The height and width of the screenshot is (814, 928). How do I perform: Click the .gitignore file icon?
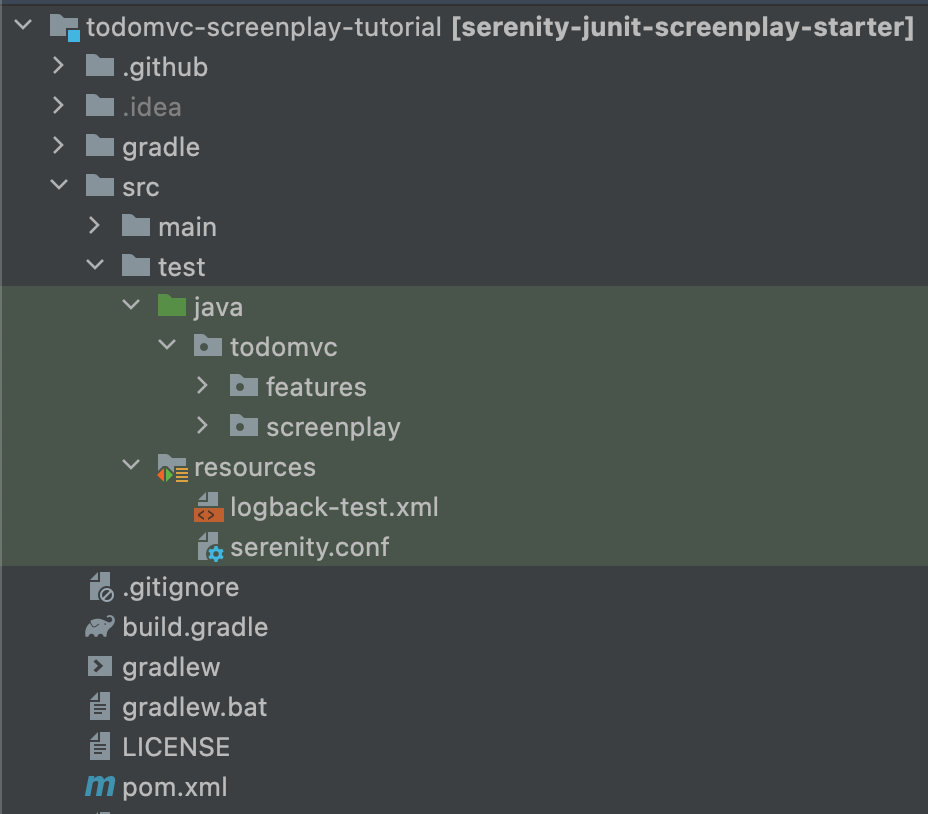[100, 587]
